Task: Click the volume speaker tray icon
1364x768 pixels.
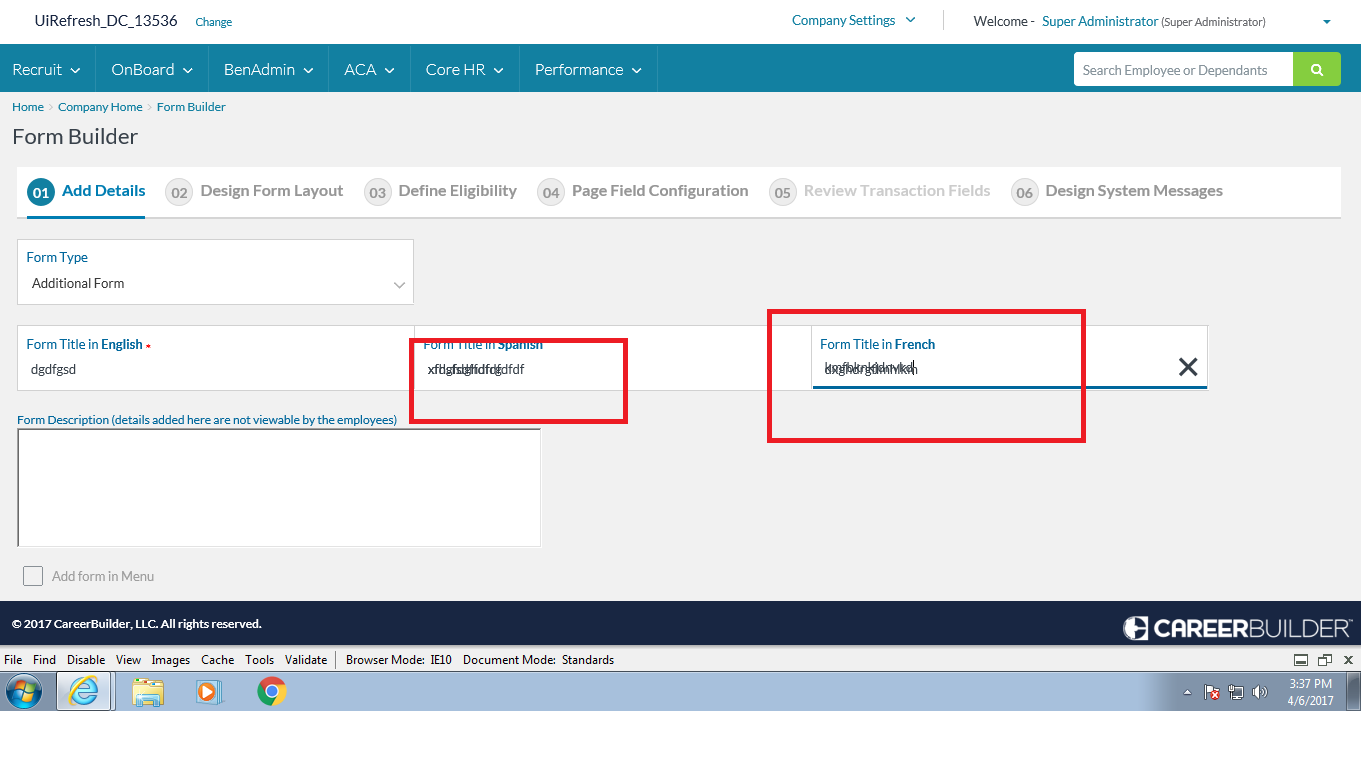Action: (1259, 692)
